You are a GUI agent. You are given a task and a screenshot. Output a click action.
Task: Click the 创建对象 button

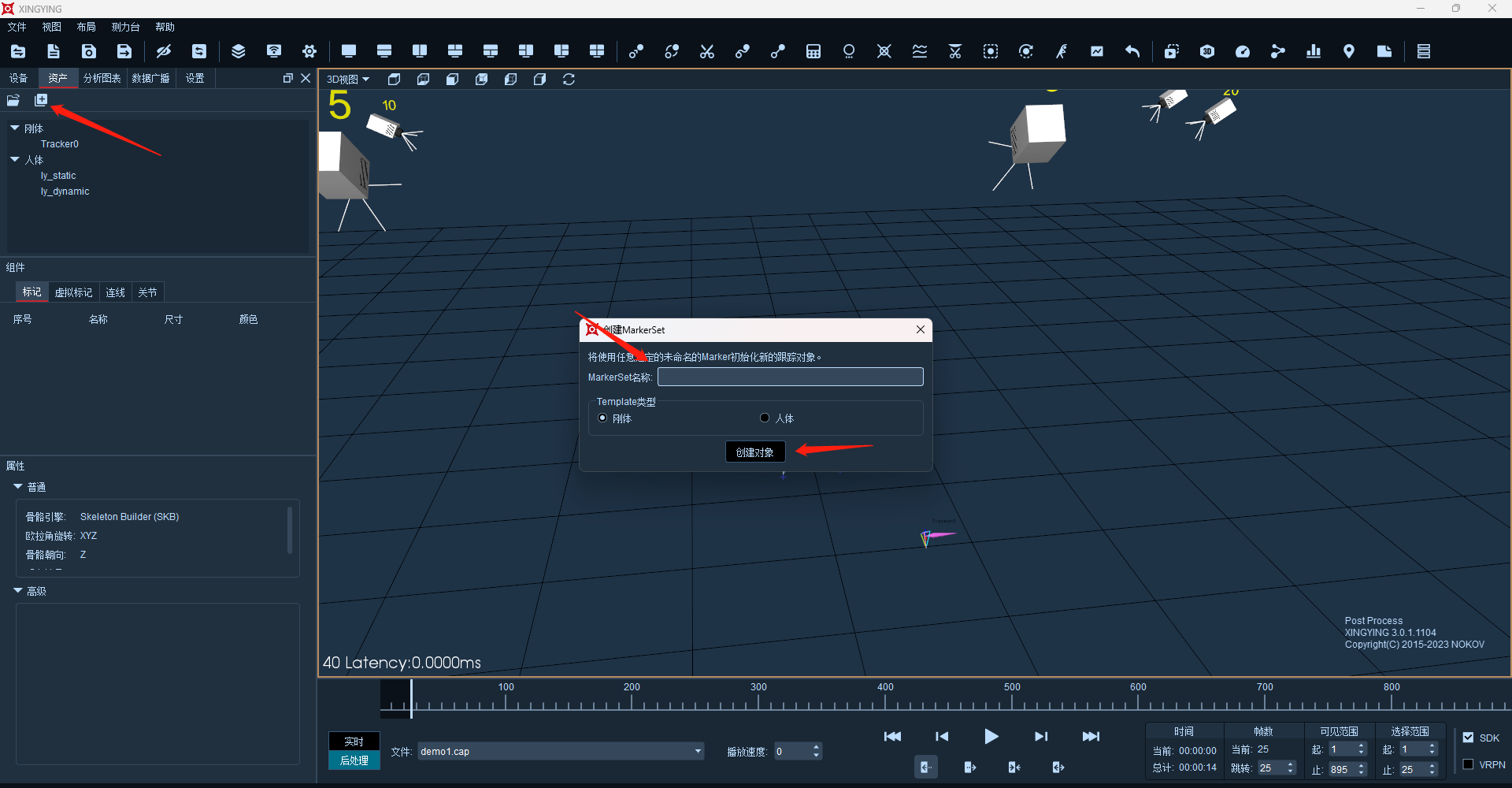[755, 452]
